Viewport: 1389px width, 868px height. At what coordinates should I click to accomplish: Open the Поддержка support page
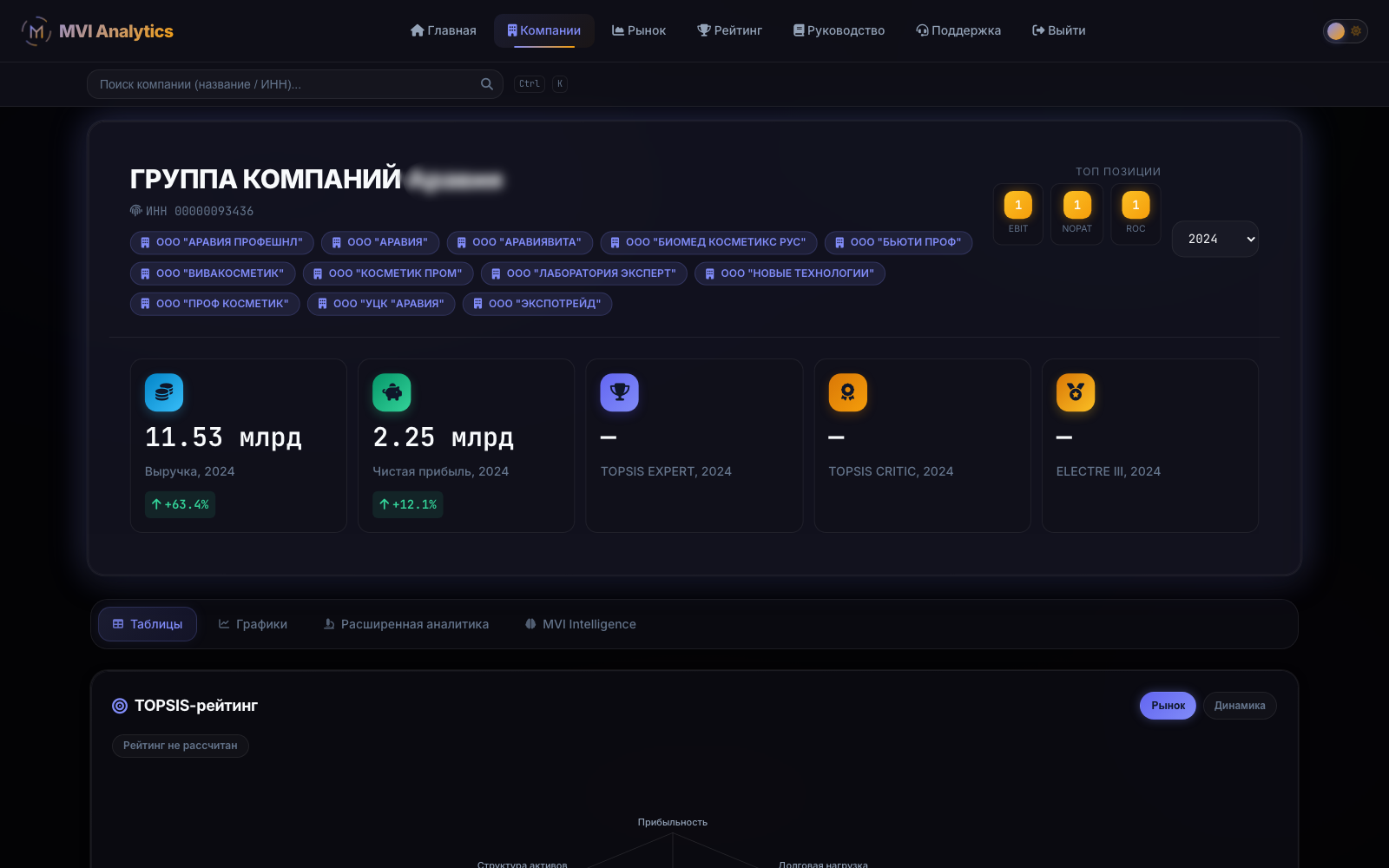coord(958,30)
